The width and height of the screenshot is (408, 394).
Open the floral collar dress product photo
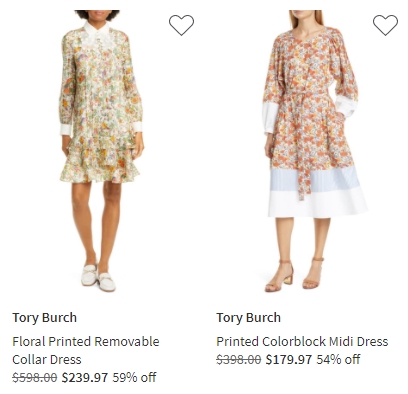pyautogui.click(x=101, y=152)
